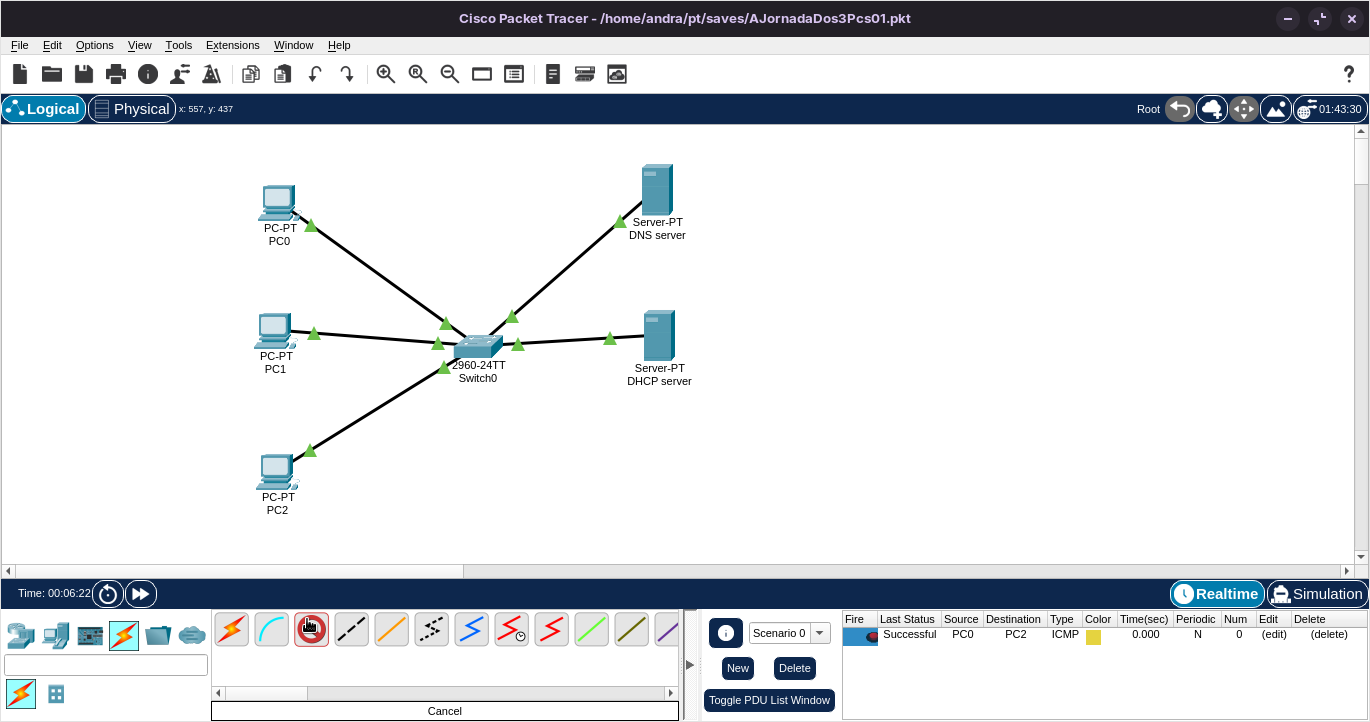Click (delete) for the ICMP PDU
1370x722 pixels.
(1329, 634)
